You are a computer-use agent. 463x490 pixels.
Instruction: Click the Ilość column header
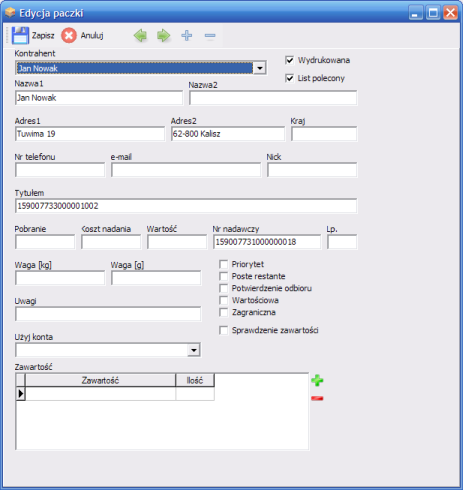click(195, 380)
